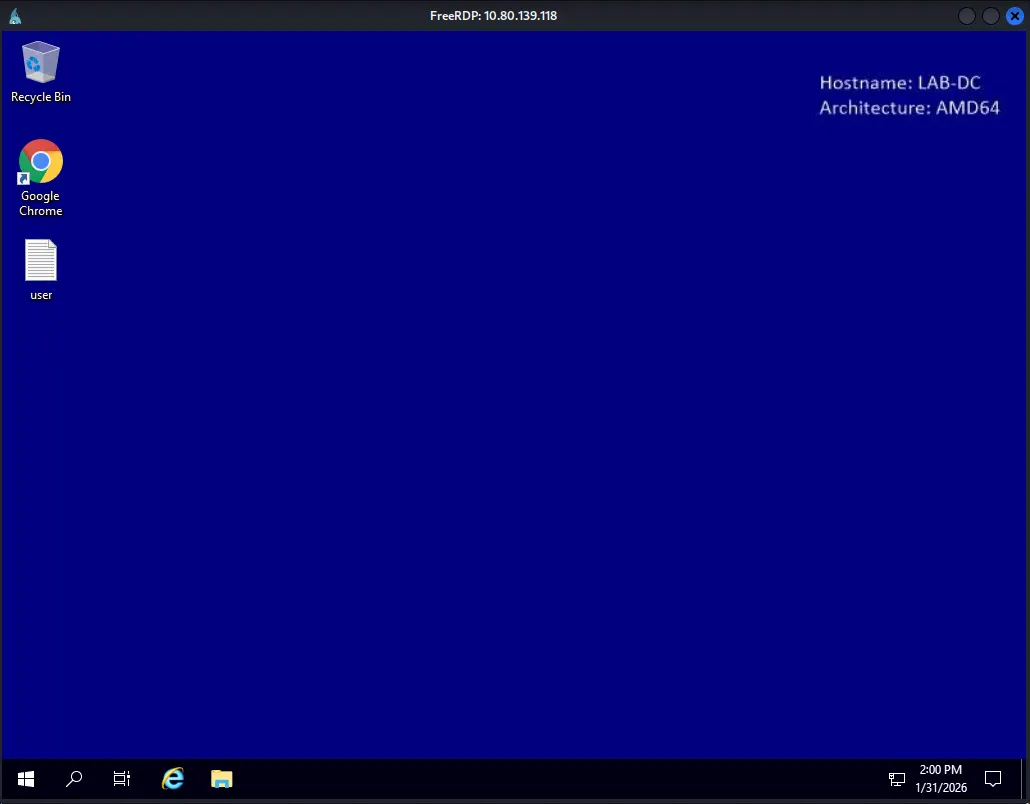
Task: Click the taskbar Search magnifier icon
Action: (x=74, y=779)
